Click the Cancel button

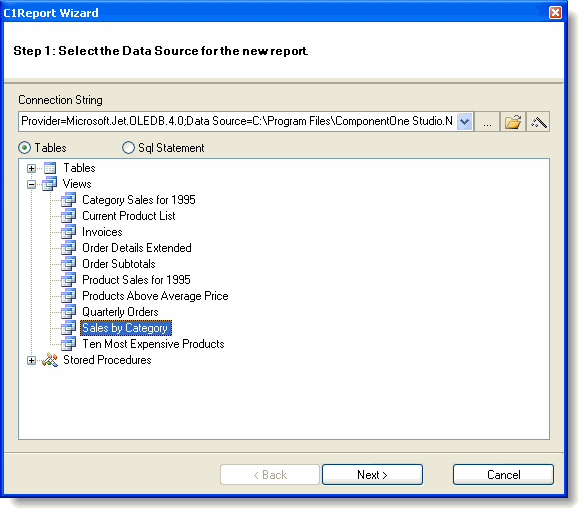point(503,475)
